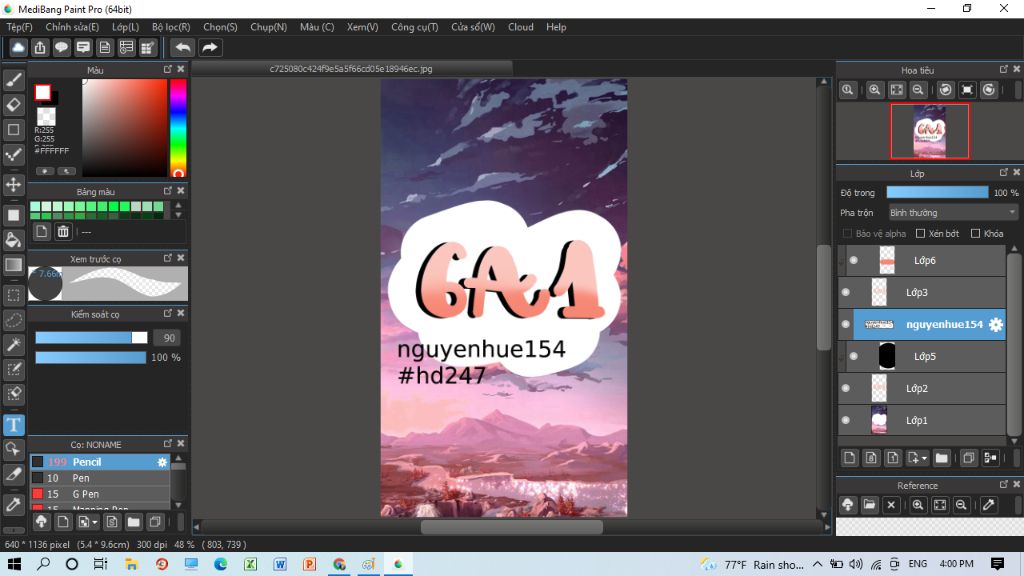Viewport: 1024px width, 576px height.
Task: Open the Chỉnh sửa(E) menu
Action: (x=72, y=27)
